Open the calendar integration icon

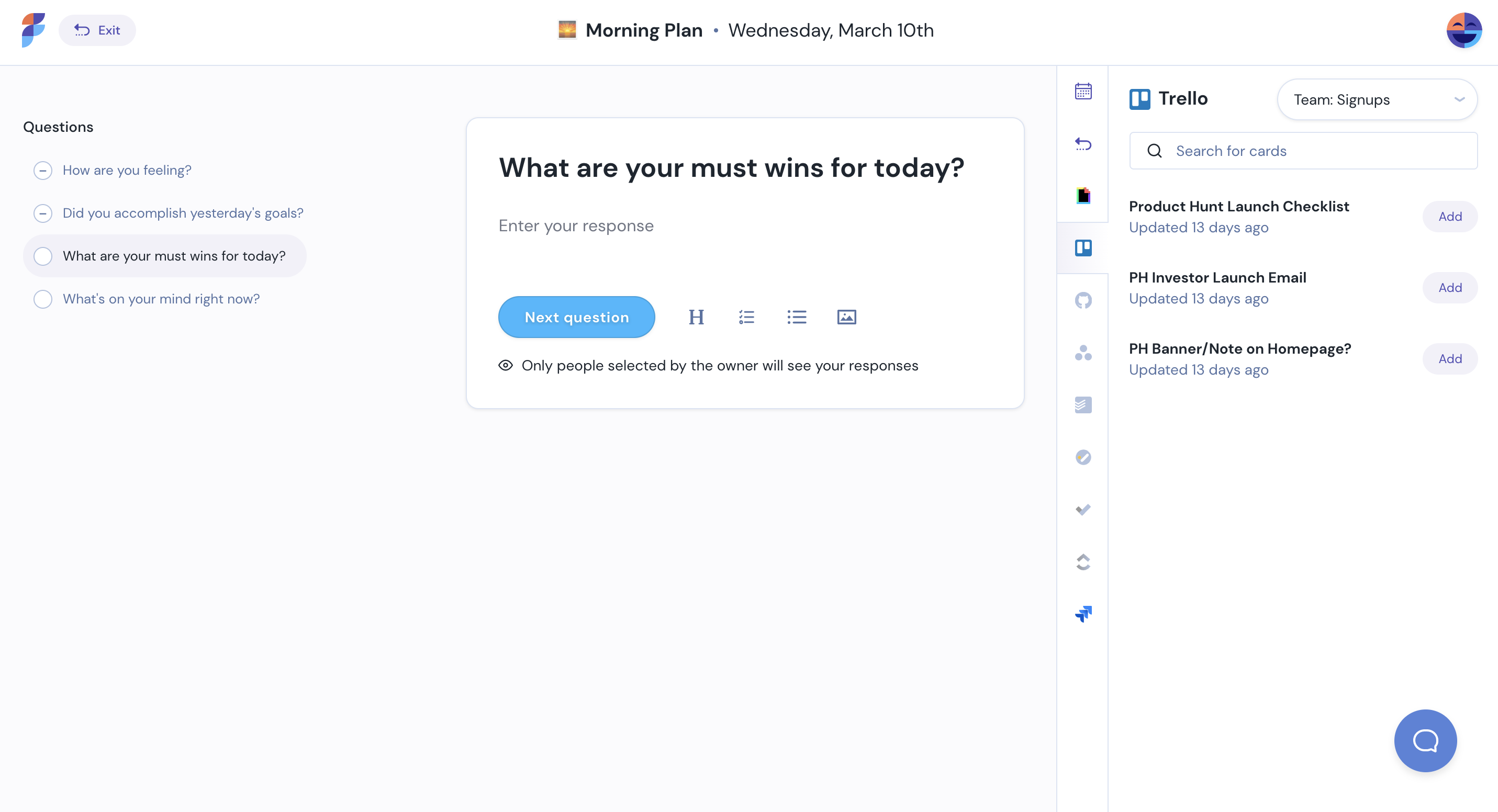tap(1083, 91)
